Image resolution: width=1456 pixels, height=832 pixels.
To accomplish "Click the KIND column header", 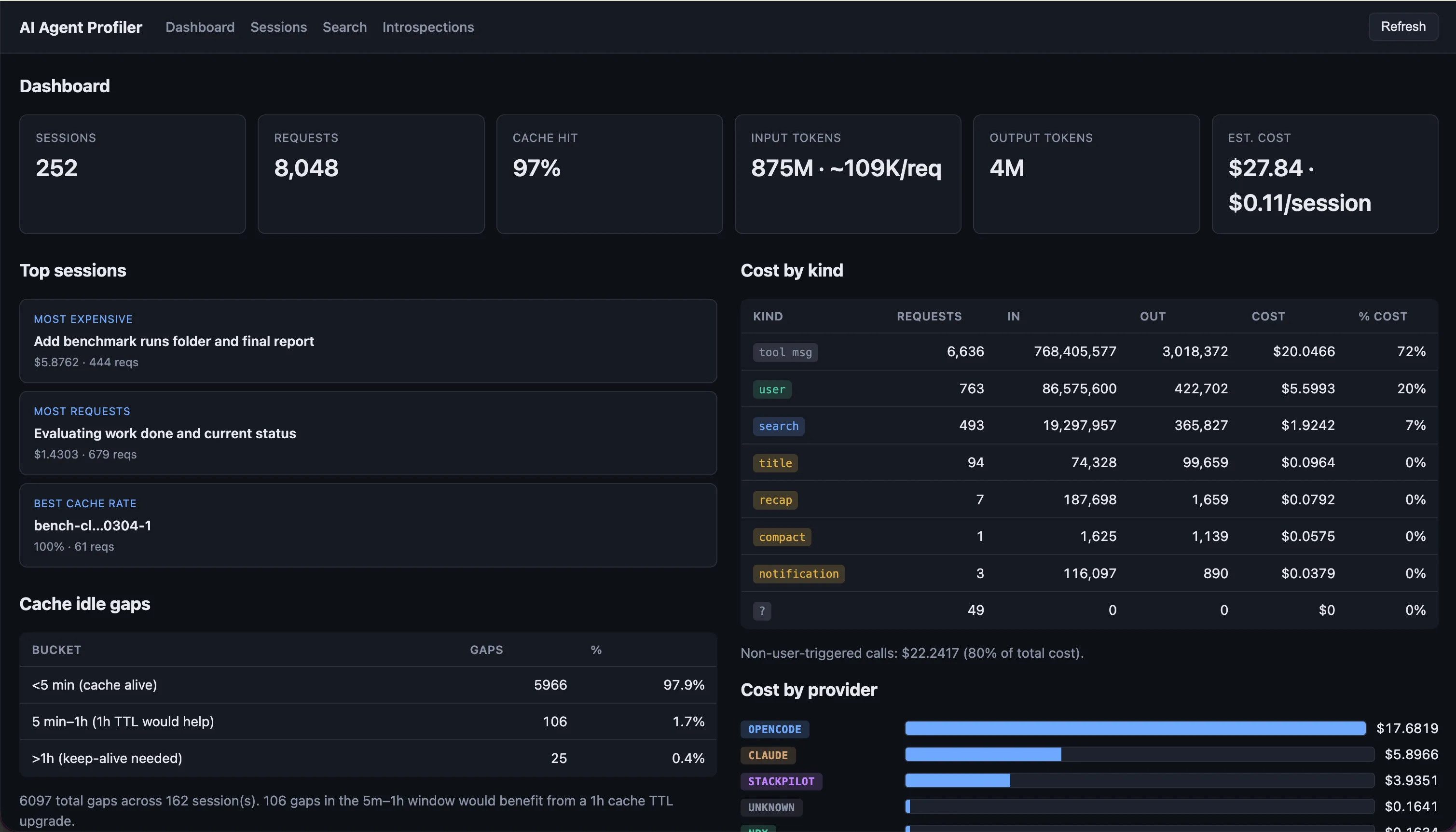I will (x=768, y=316).
